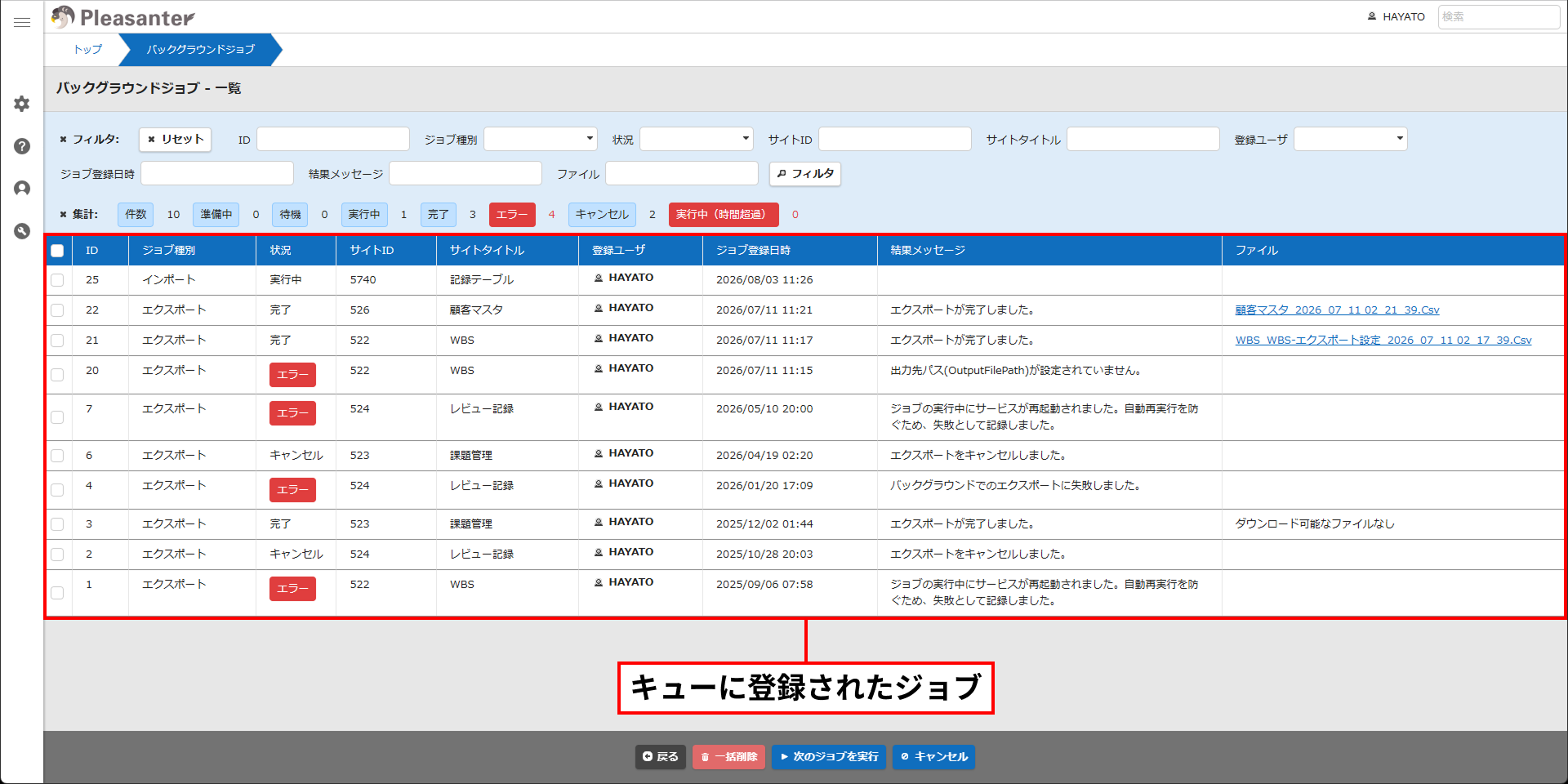Sort by the ジョブ種別 column header
The image size is (1568, 784).
[x=193, y=251]
